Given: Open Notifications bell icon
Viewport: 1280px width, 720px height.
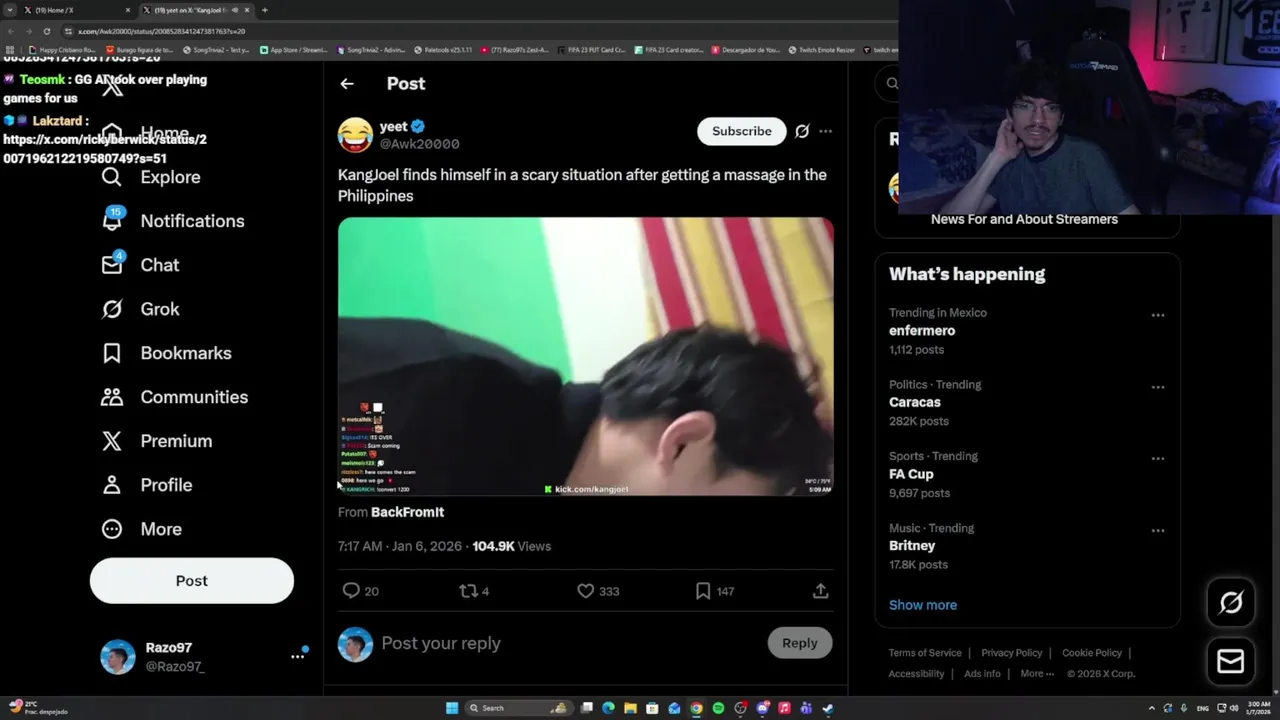Looking at the screenshot, I should [x=112, y=221].
